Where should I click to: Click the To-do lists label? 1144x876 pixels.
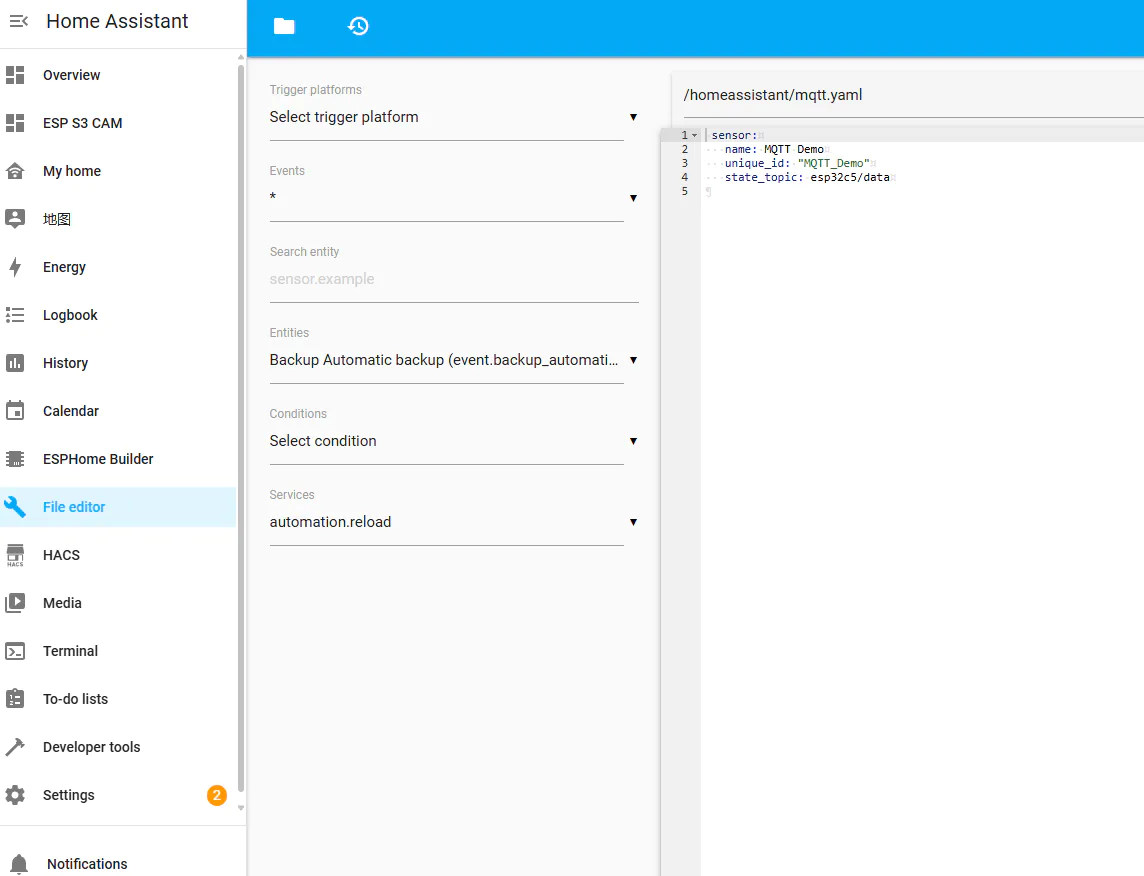pyautogui.click(x=75, y=699)
